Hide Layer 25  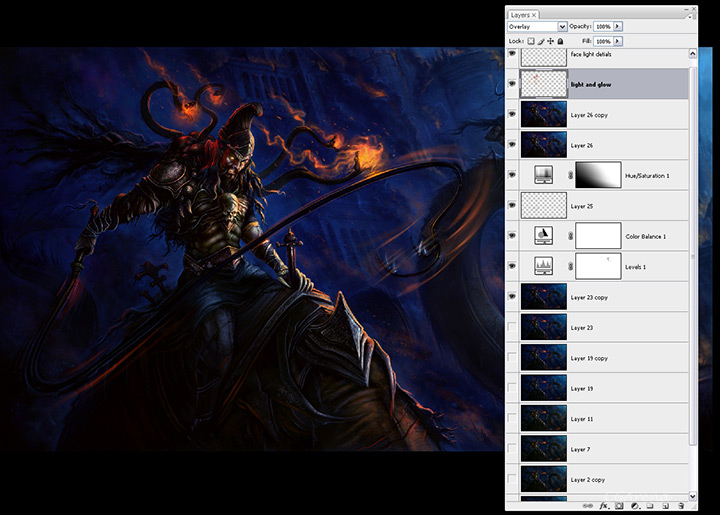click(x=512, y=205)
